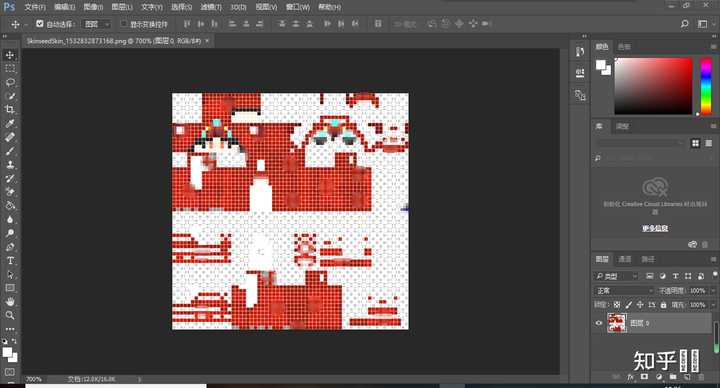Viewport: 720px width, 388px height.
Task: Expand the fill 100% dropdown arrow
Action: pos(713,304)
